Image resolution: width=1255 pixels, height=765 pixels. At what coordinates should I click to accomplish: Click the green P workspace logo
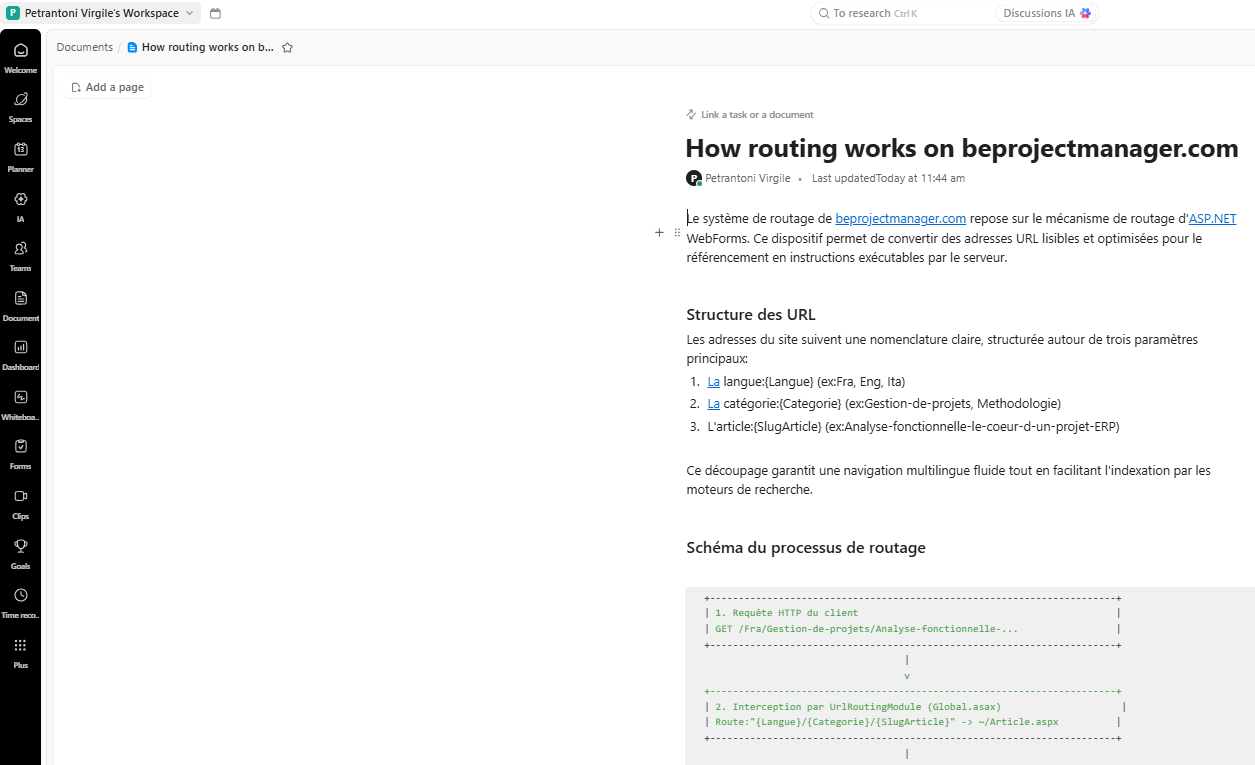pyautogui.click(x=13, y=13)
